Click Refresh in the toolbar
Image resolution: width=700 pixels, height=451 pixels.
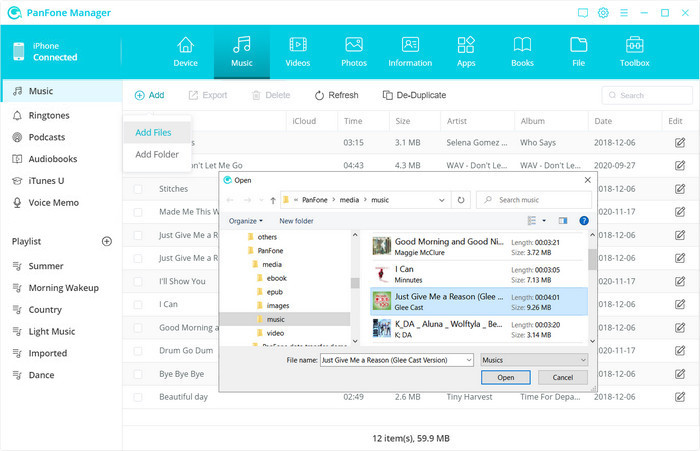336,95
